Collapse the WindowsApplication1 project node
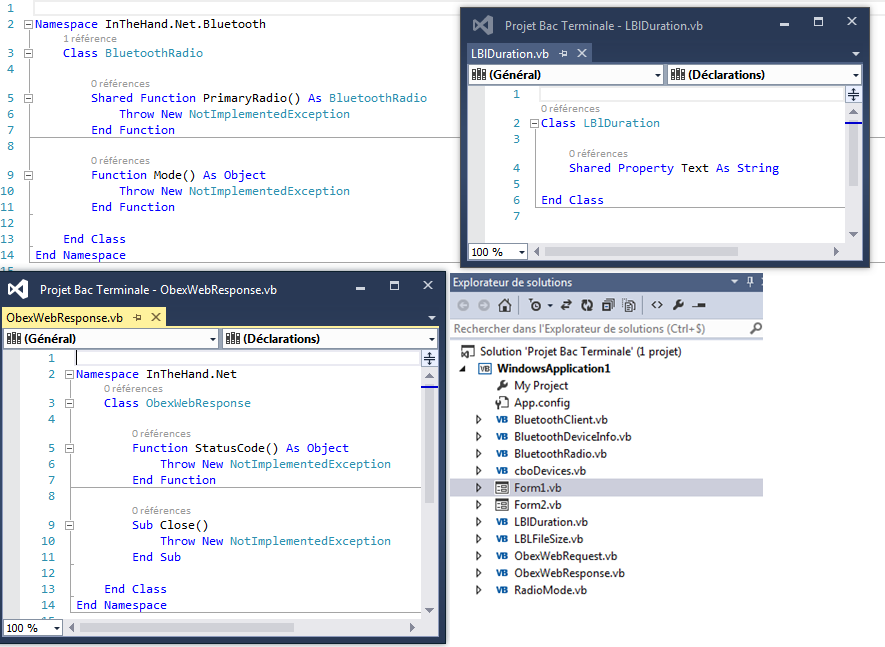The width and height of the screenshot is (885, 647). coord(463,369)
